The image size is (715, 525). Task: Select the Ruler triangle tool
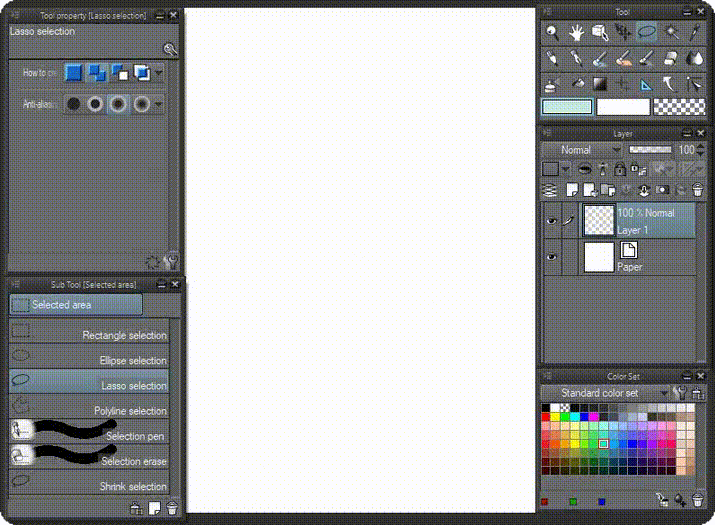tap(646, 84)
